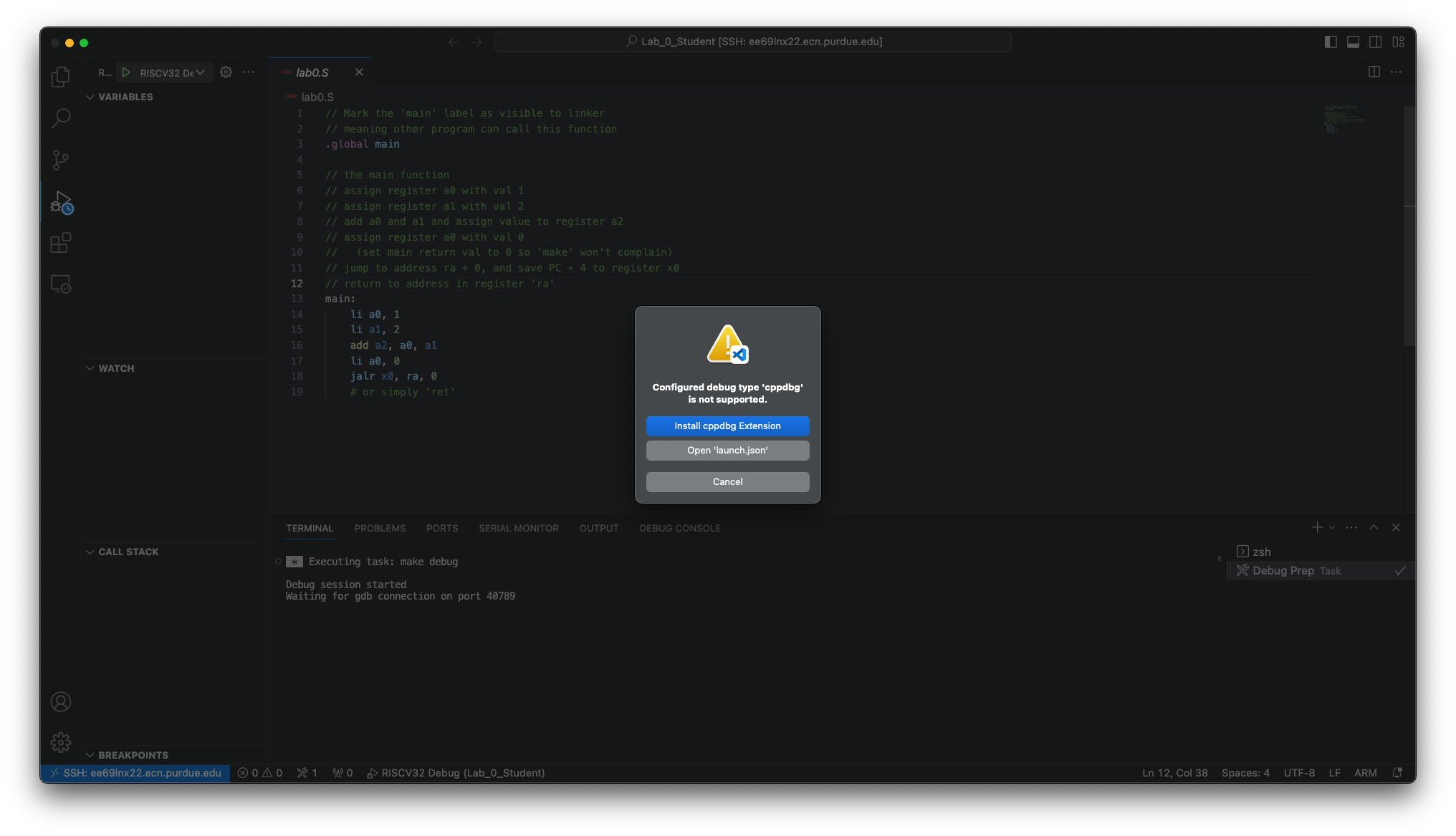Image resolution: width=1456 pixels, height=836 pixels.
Task: Click the LF end of line indicator
Action: tap(1334, 773)
